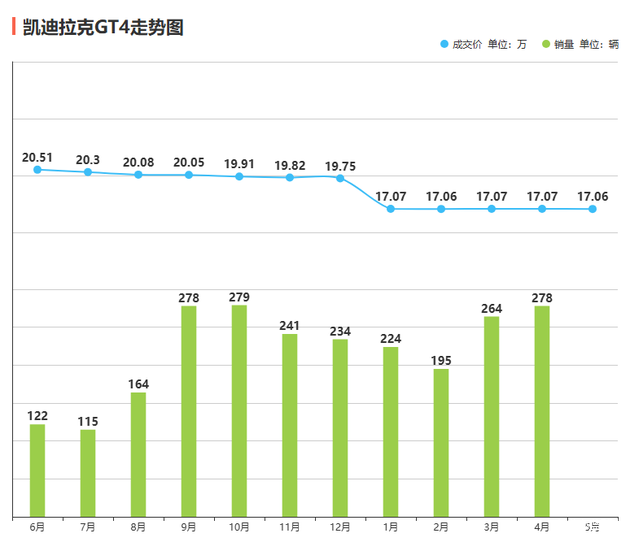The height and width of the screenshot is (555, 630).
Task: Select the 17.06 price point for 5月
Action: coord(593,209)
